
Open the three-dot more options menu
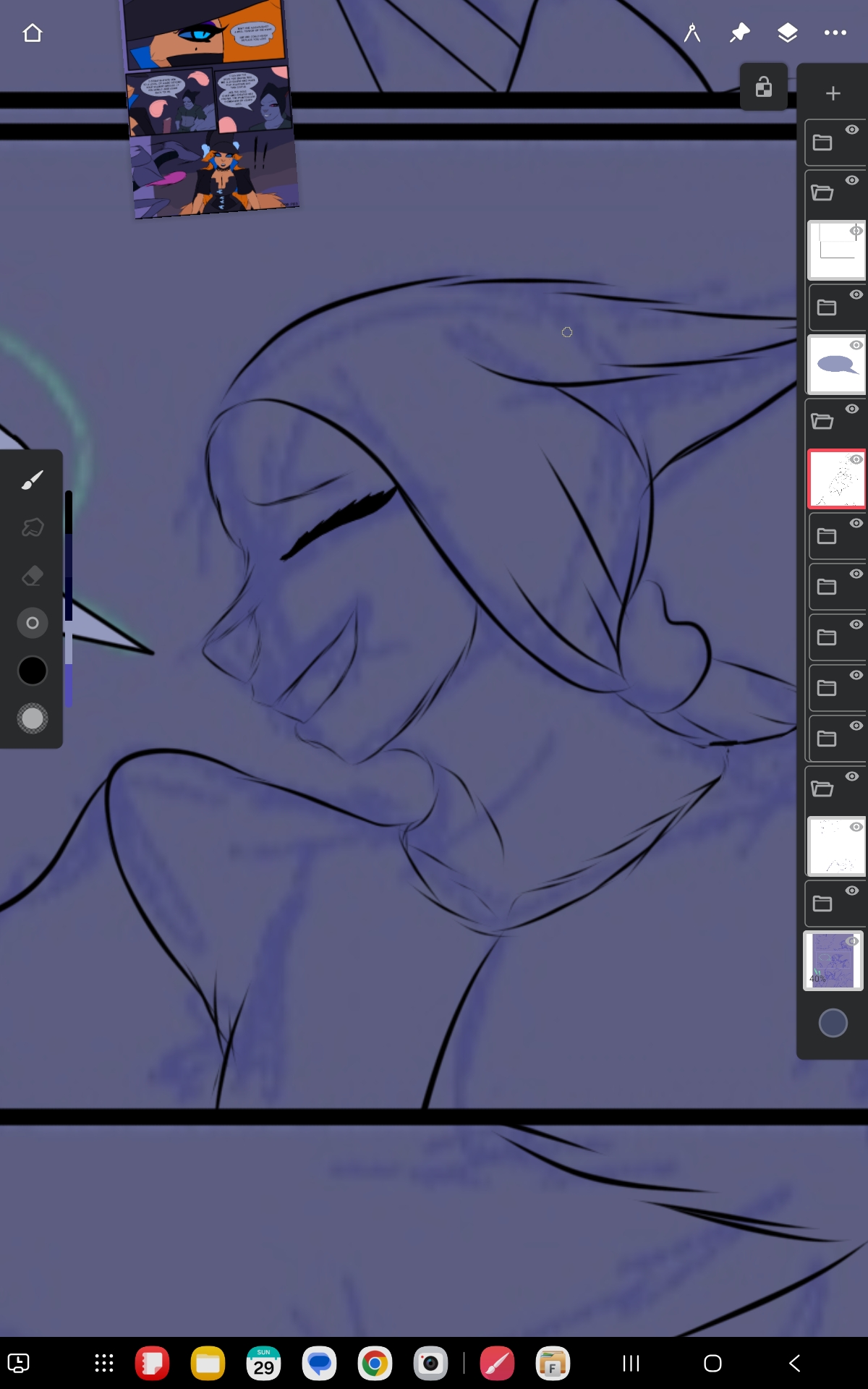pyautogui.click(x=835, y=33)
